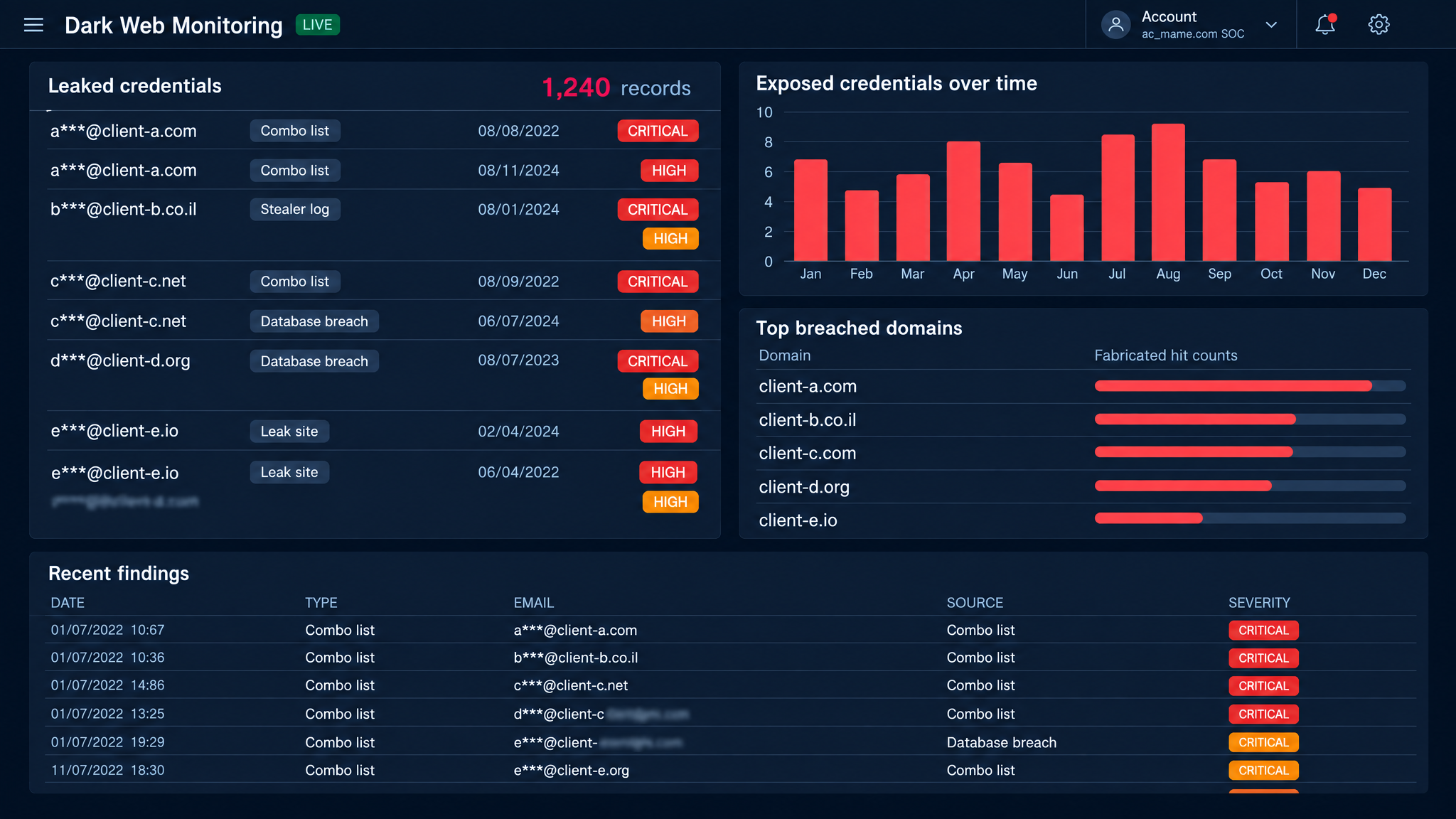1456x819 pixels.
Task: Click the Domain column header
Action: click(784, 355)
